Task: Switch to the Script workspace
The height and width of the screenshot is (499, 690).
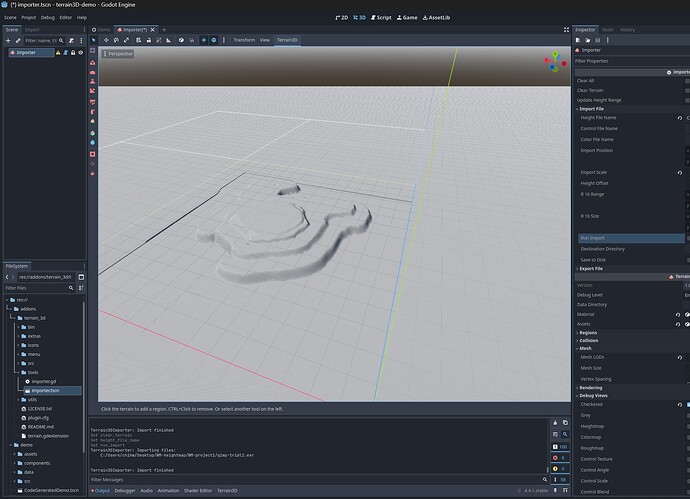Action: (381, 18)
